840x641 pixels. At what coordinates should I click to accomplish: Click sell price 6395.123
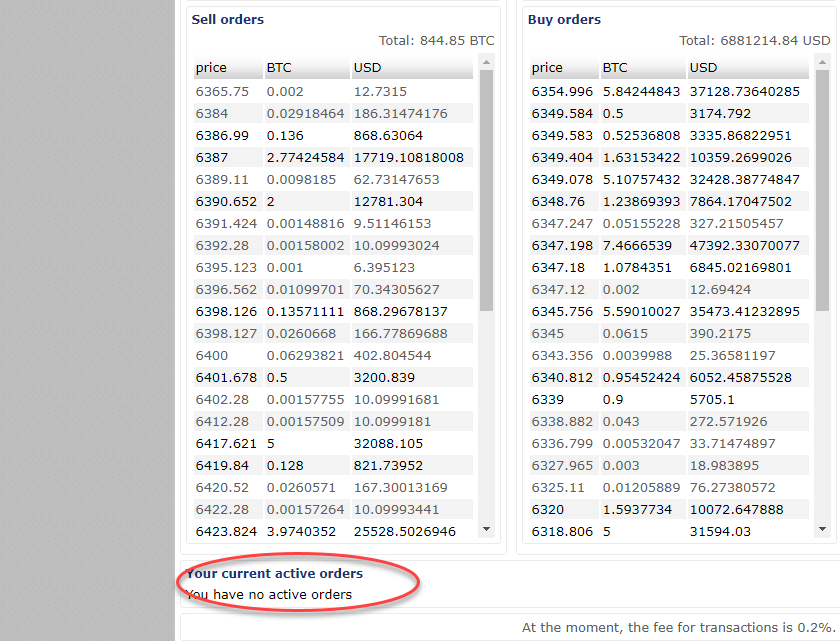(x=226, y=267)
